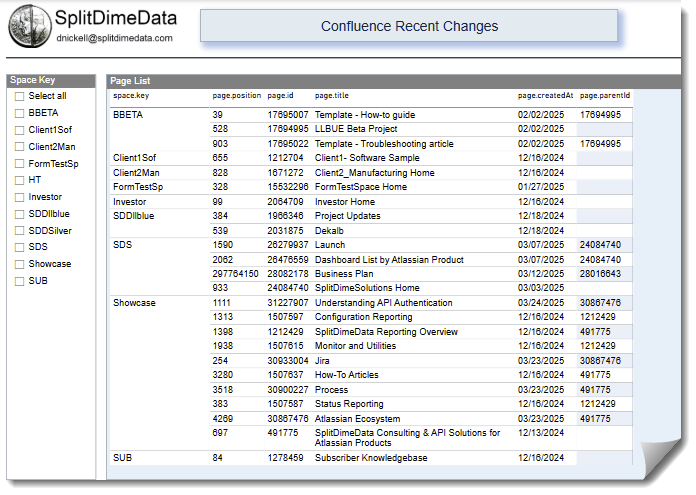Click the Confluence Recent Changes title banner
The height and width of the screenshot is (495, 696).
tap(409, 26)
